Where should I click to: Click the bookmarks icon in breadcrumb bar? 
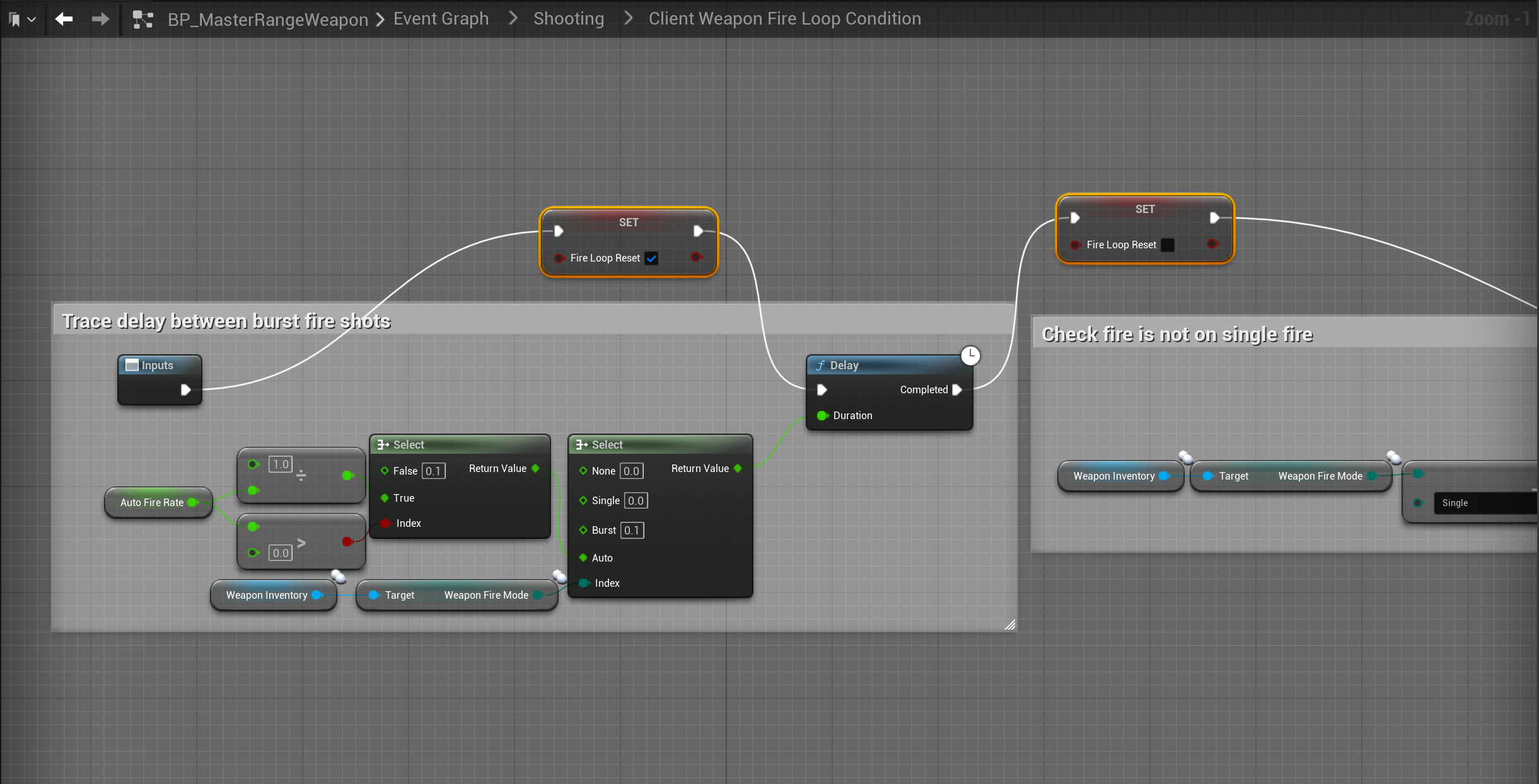pos(15,20)
